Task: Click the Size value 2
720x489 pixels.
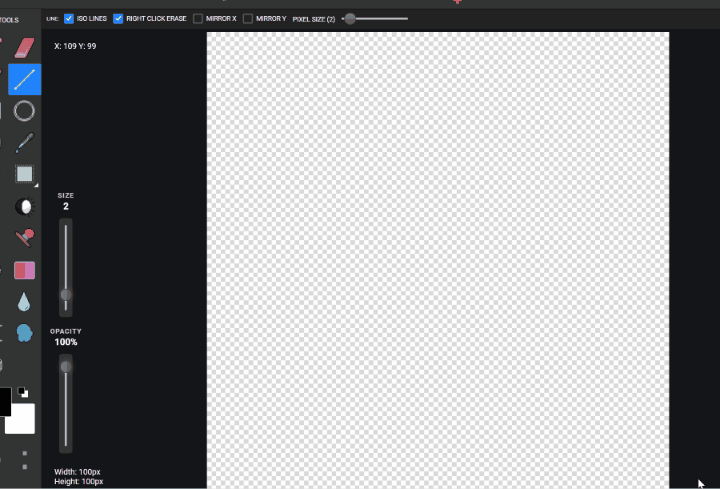Action: click(x=66, y=206)
